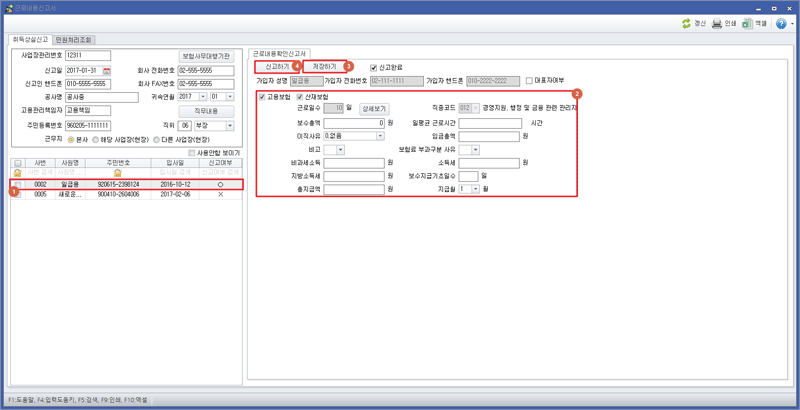Click the printer (인쇄) icon
Image resolution: width=800 pixels, height=410 pixels.
pyautogui.click(x=716, y=23)
